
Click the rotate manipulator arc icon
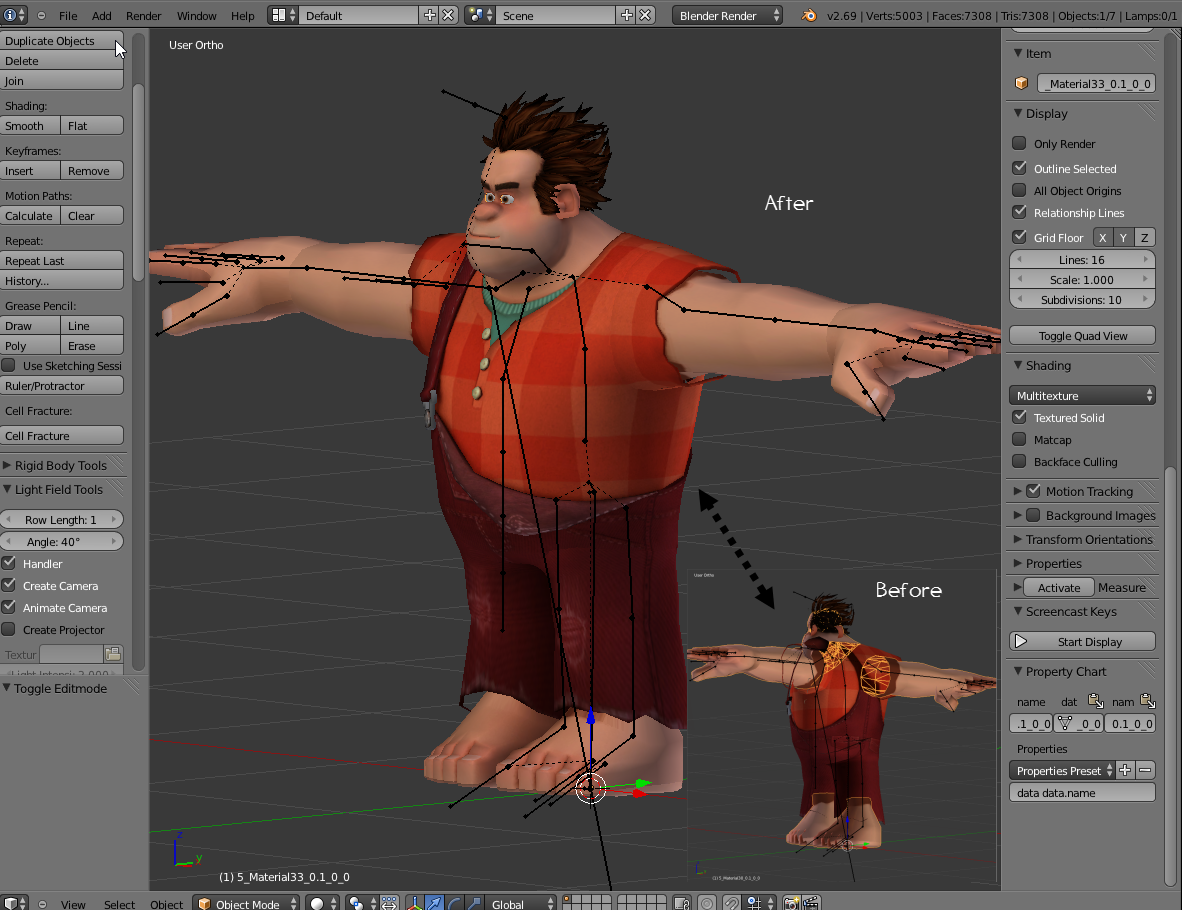(455, 903)
